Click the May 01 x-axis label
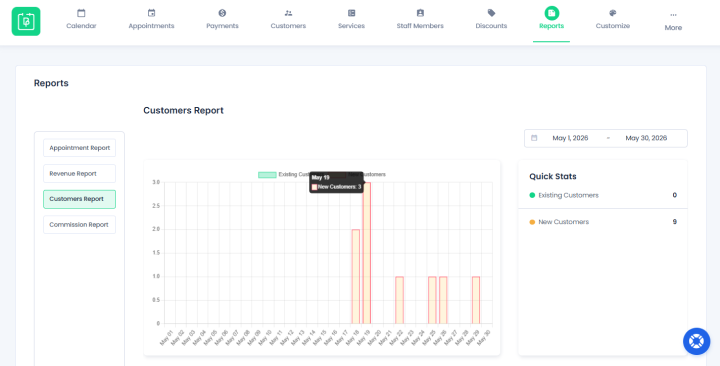The image size is (720, 366). [167, 337]
